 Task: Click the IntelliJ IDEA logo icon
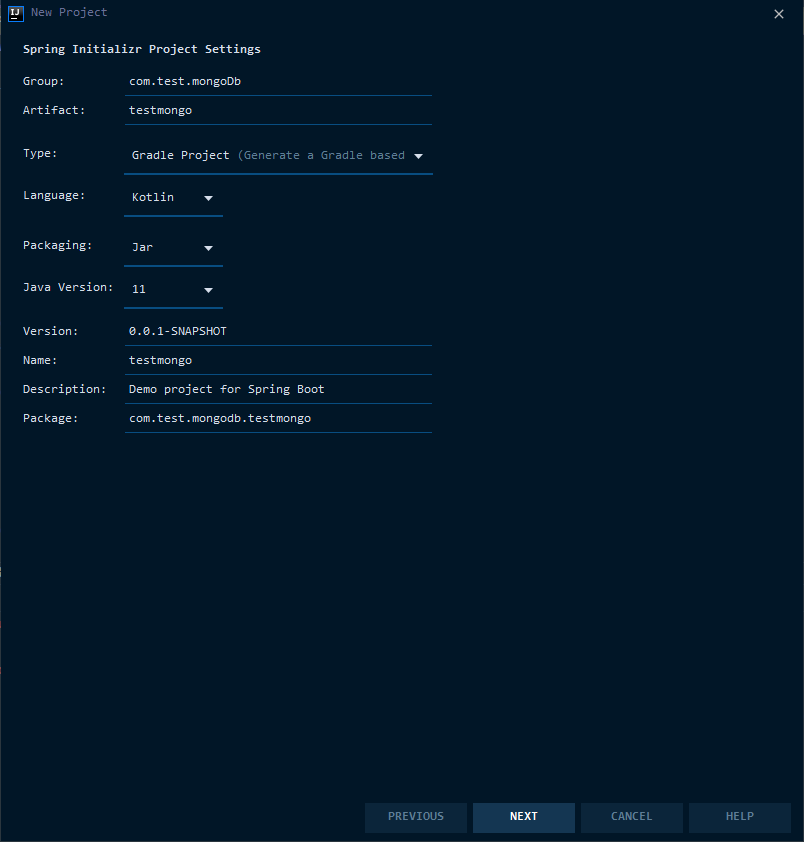[x=15, y=13]
